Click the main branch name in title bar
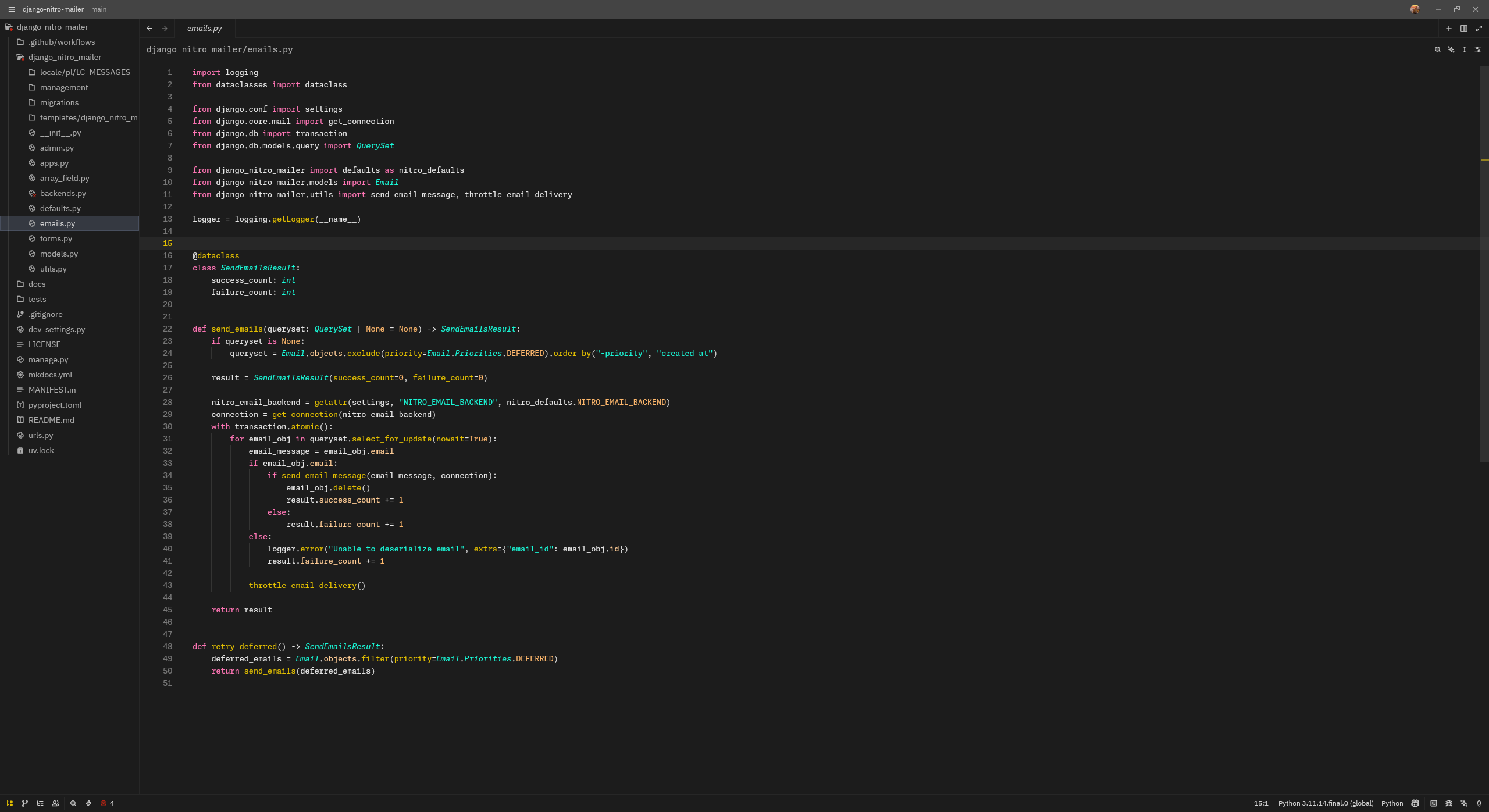 (x=99, y=9)
